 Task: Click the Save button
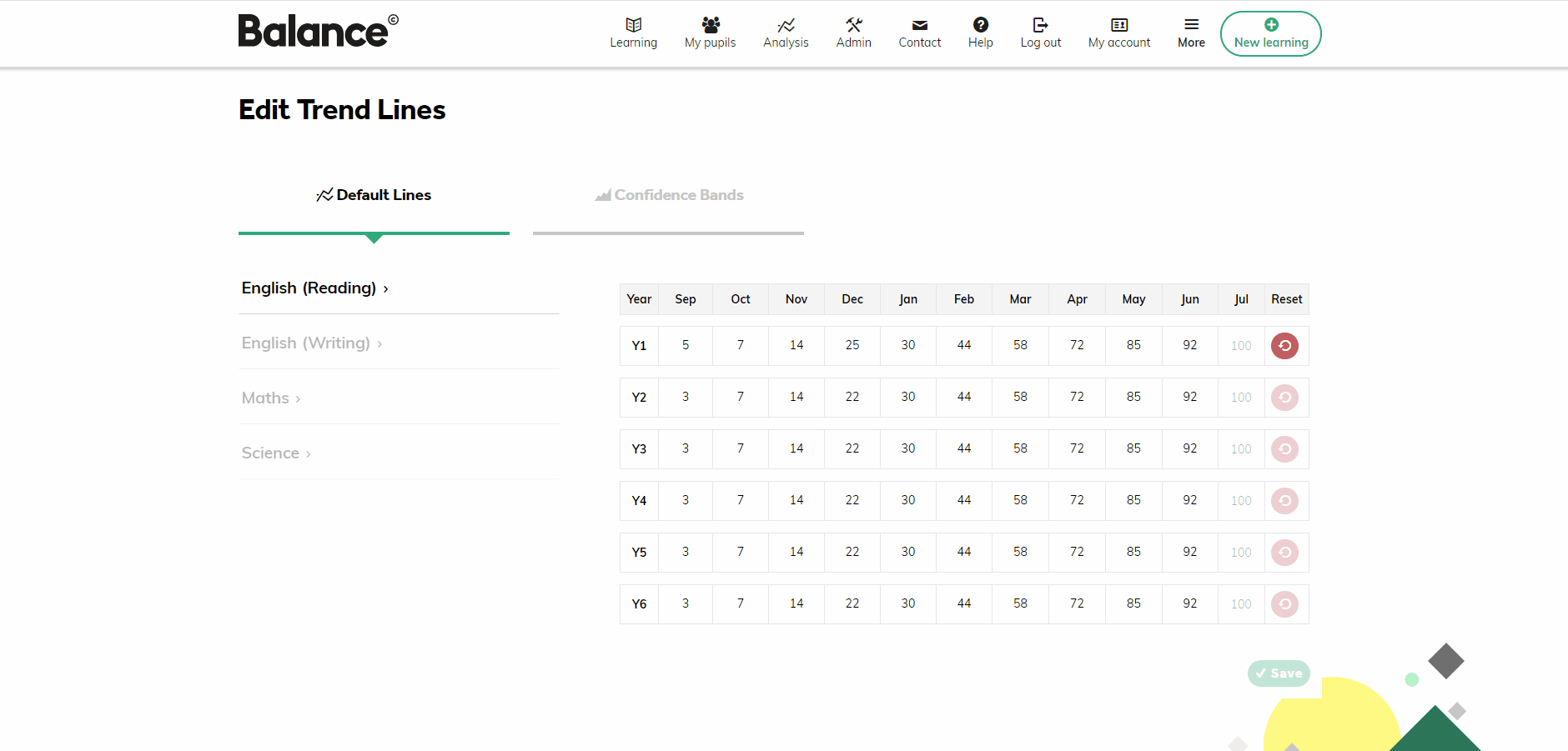point(1279,673)
